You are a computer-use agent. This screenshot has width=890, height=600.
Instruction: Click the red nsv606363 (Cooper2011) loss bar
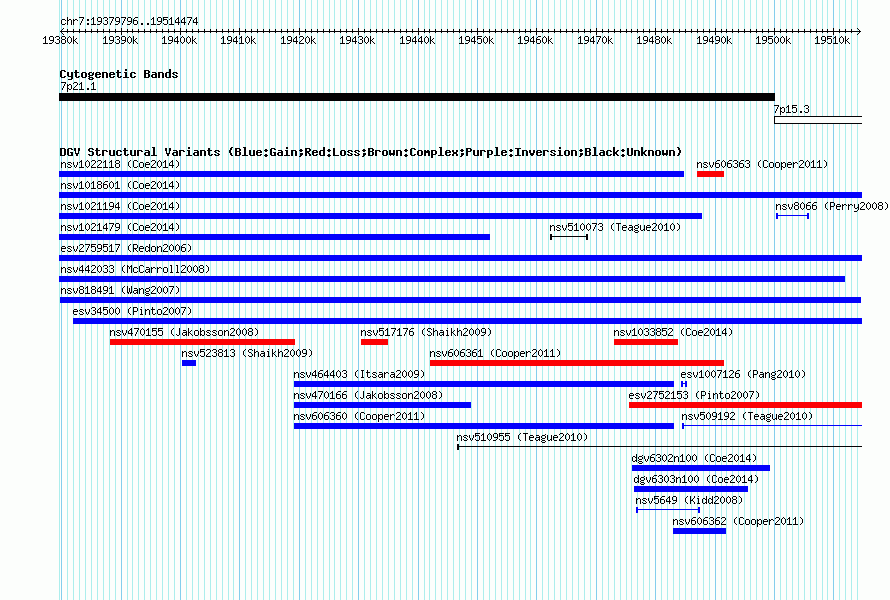pyautogui.click(x=710, y=174)
